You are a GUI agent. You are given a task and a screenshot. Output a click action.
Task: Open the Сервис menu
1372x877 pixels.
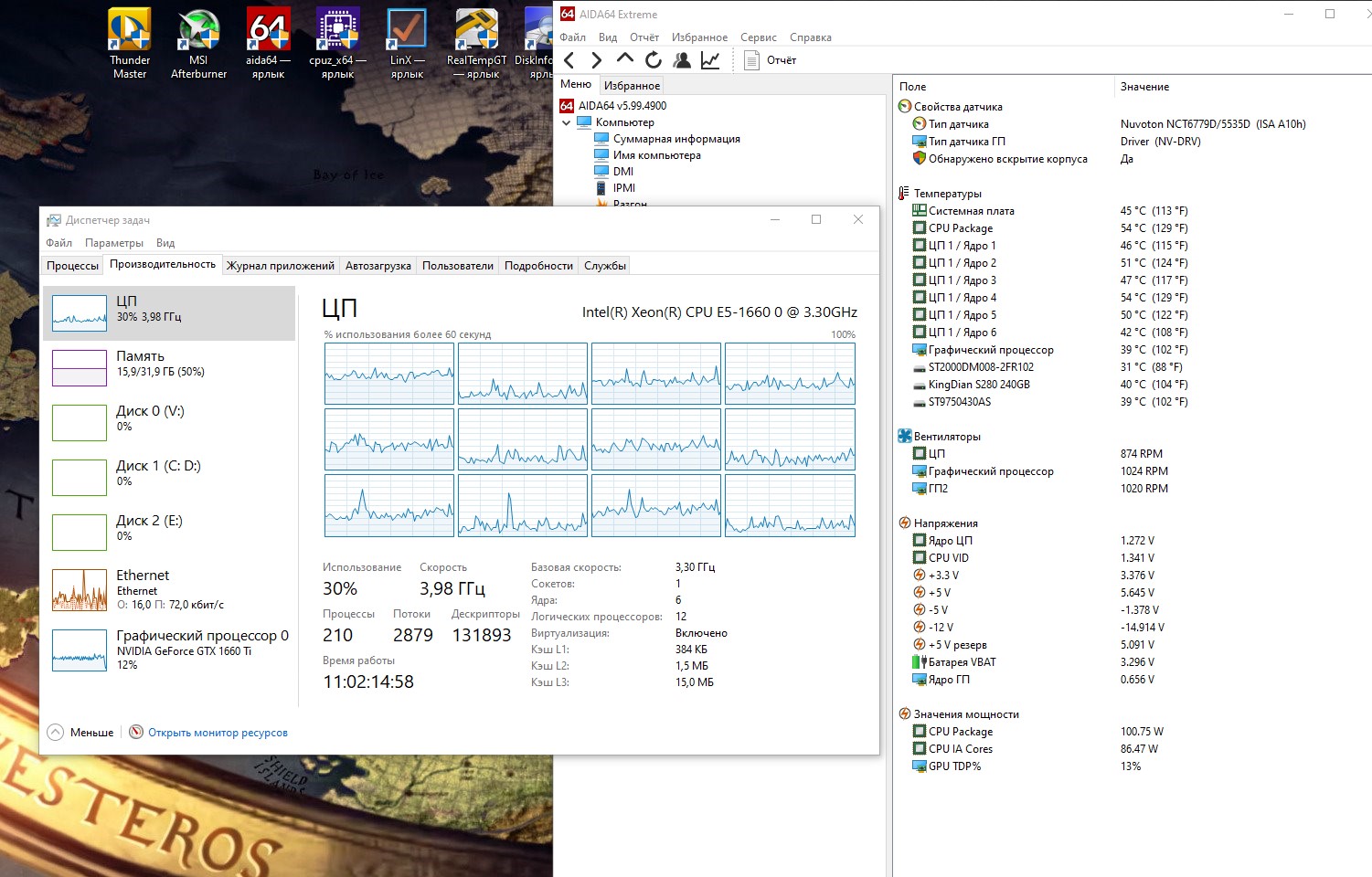[x=759, y=37]
